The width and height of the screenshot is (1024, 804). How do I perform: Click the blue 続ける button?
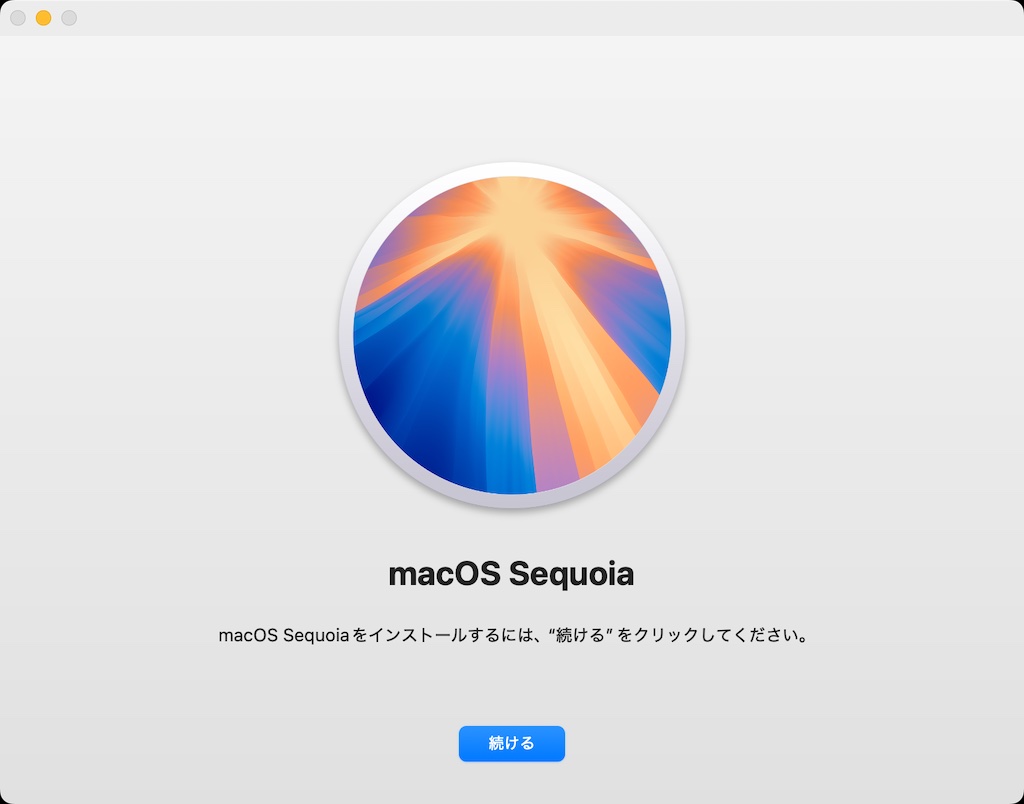511,743
